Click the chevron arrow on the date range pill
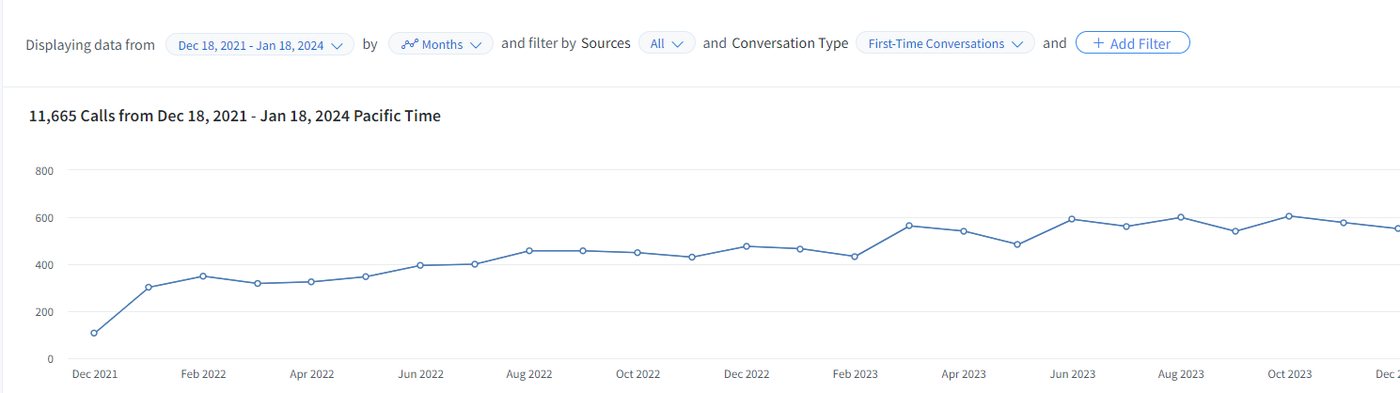1400x393 pixels. 337,45
